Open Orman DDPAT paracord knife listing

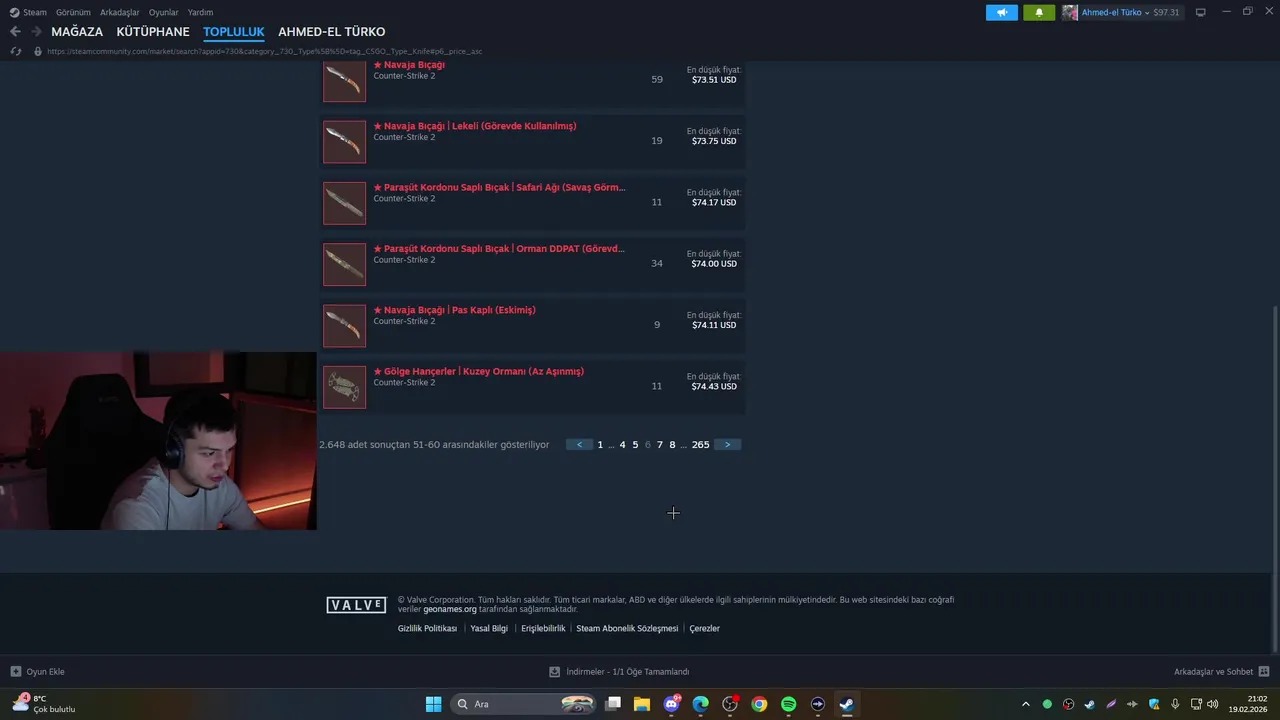point(533,264)
